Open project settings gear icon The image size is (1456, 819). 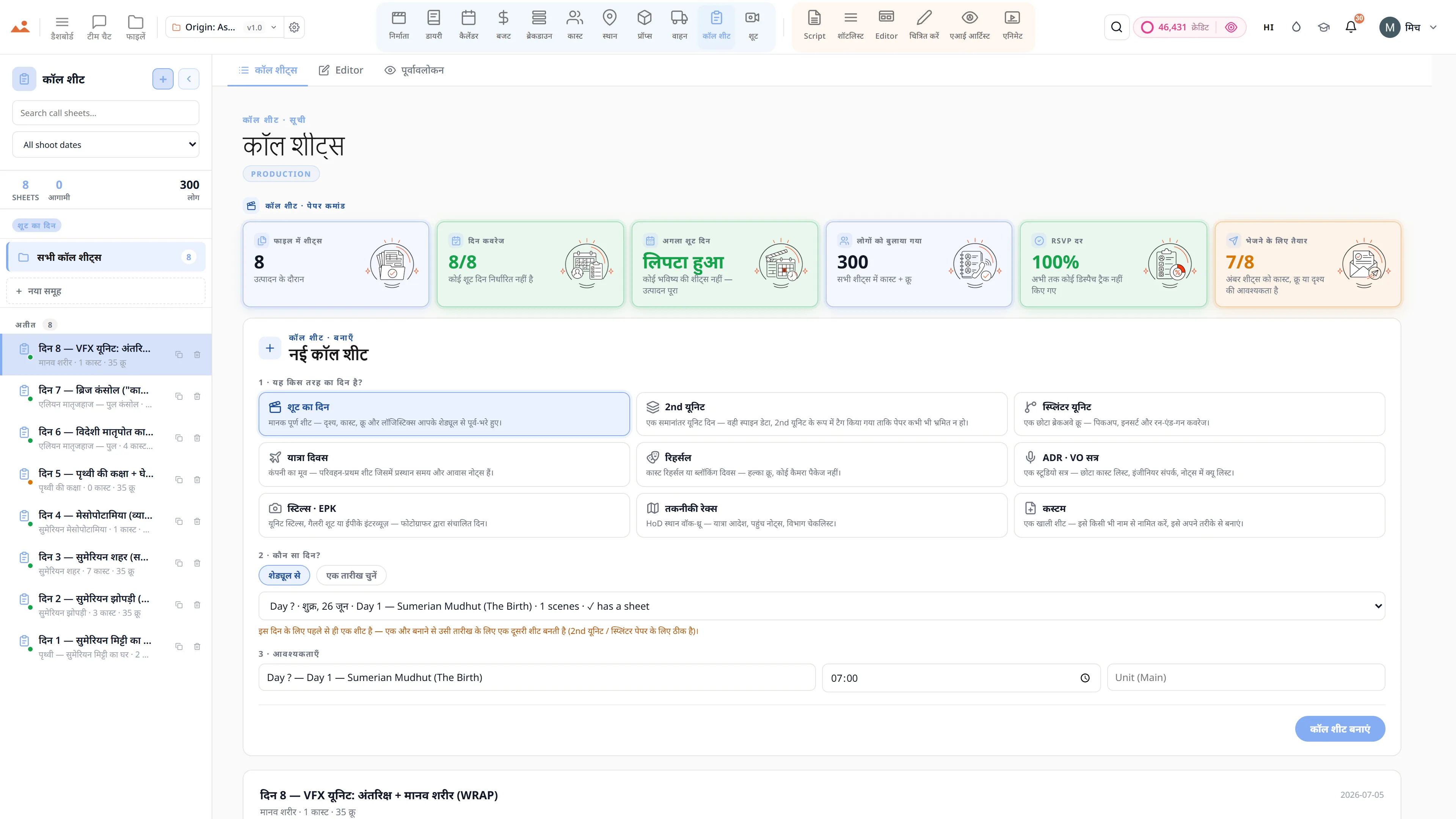coord(294,27)
